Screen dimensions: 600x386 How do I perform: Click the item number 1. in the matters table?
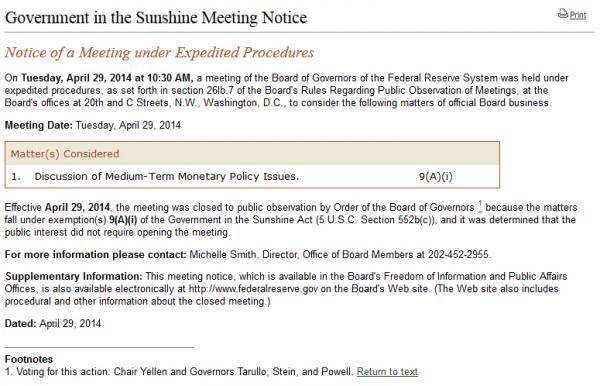tap(16, 176)
